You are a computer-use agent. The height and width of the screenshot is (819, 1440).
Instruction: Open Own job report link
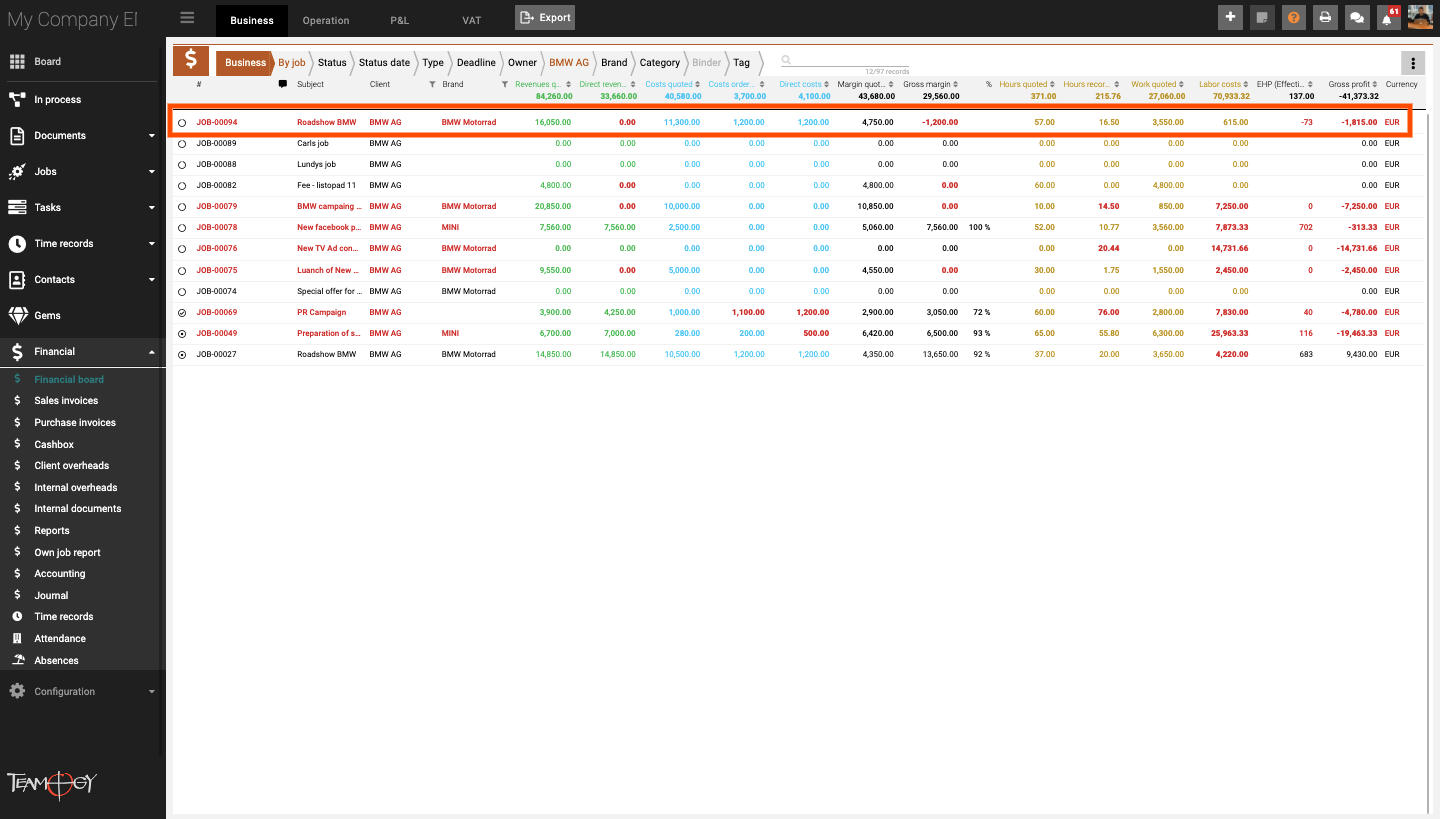68,552
